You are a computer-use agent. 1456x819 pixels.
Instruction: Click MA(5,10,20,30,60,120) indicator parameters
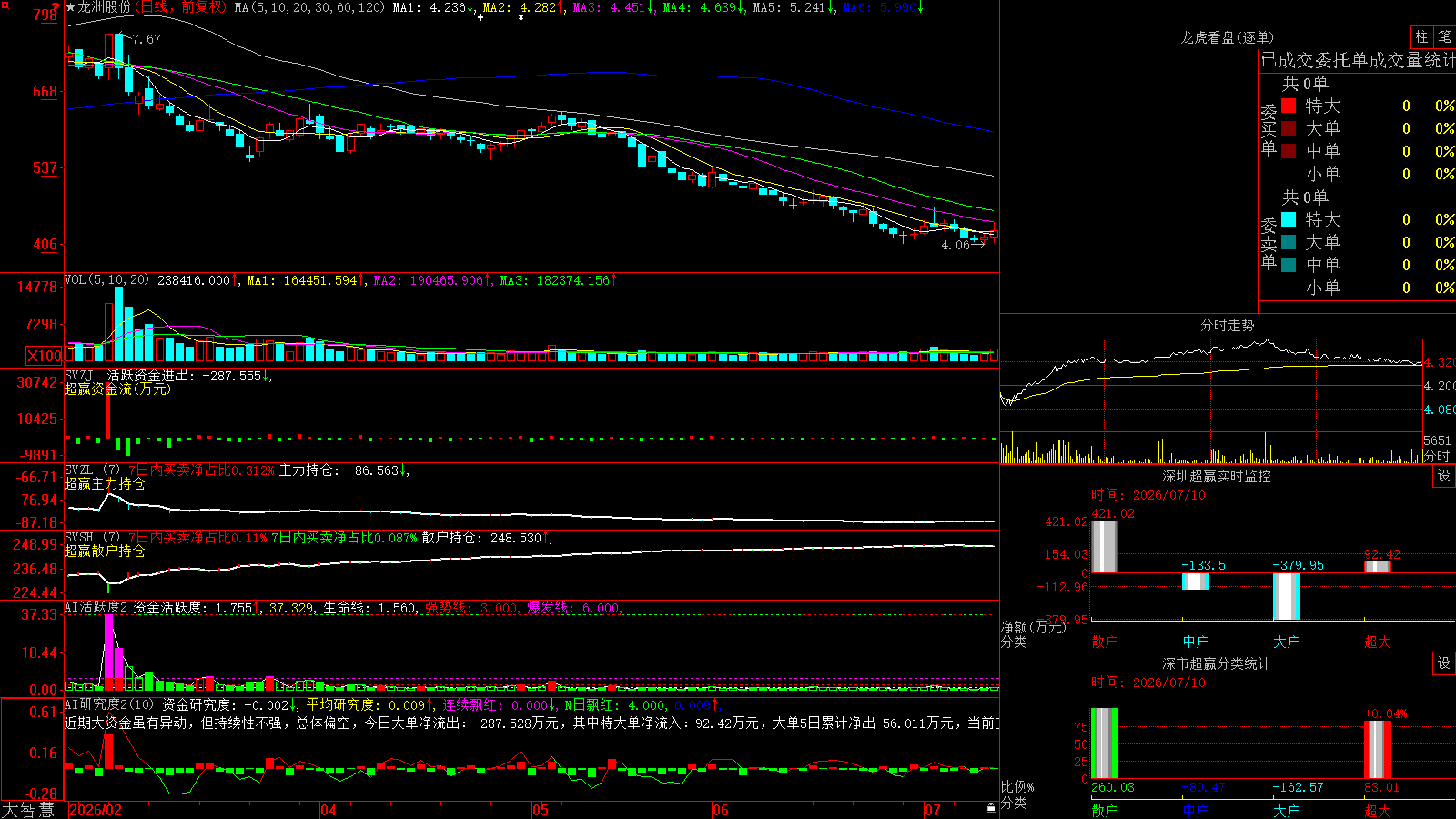(x=310, y=7)
